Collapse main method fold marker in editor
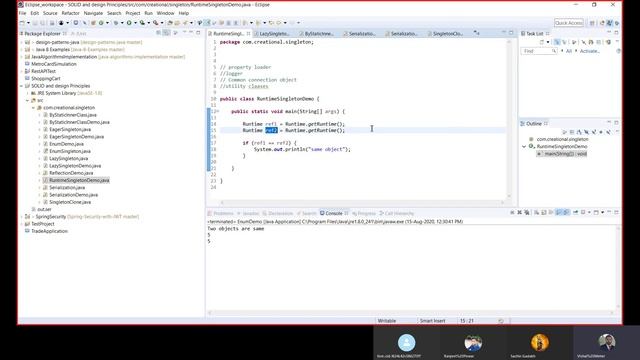 [218, 111]
